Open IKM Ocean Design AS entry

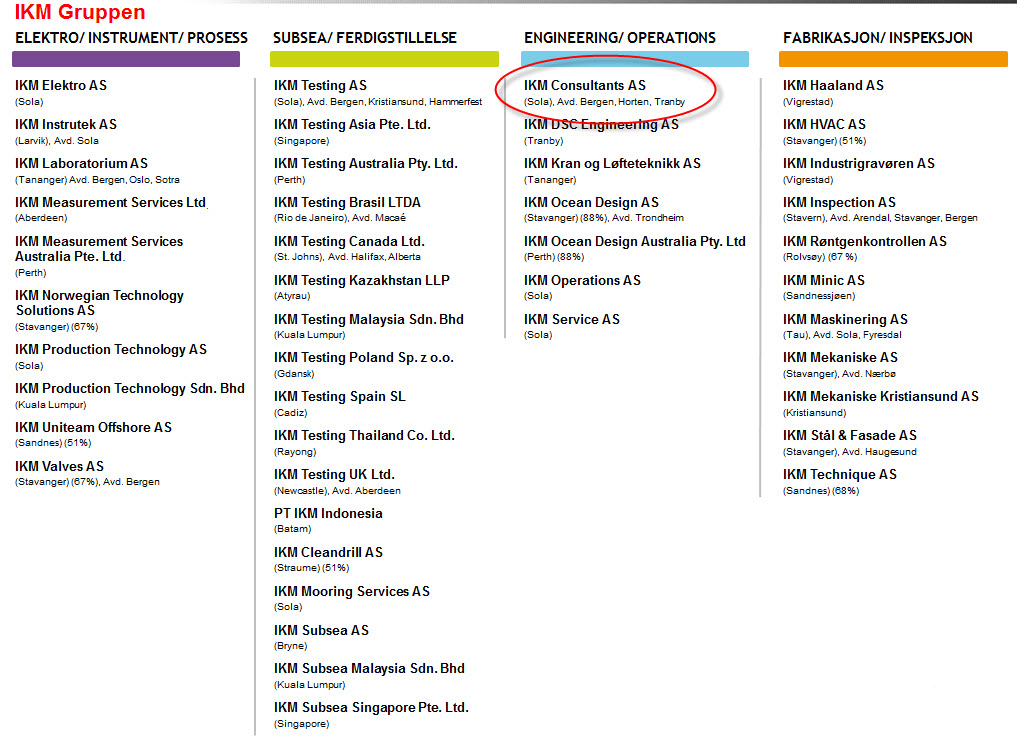point(591,203)
